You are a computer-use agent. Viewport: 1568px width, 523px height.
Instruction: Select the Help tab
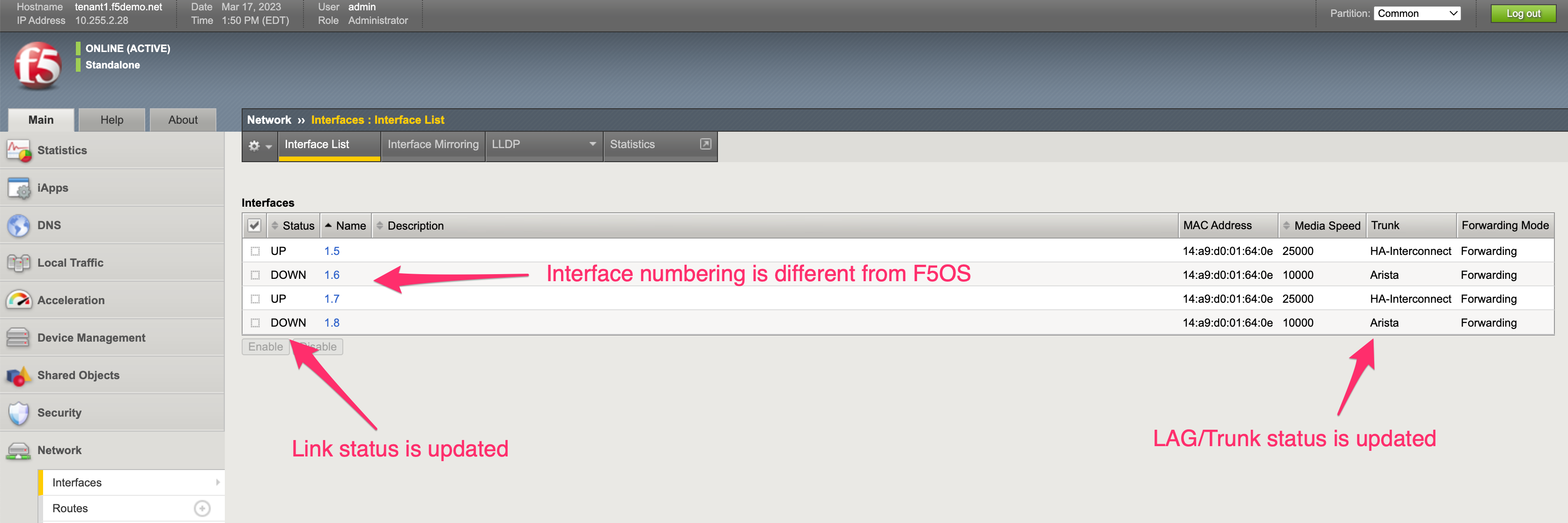tap(112, 120)
